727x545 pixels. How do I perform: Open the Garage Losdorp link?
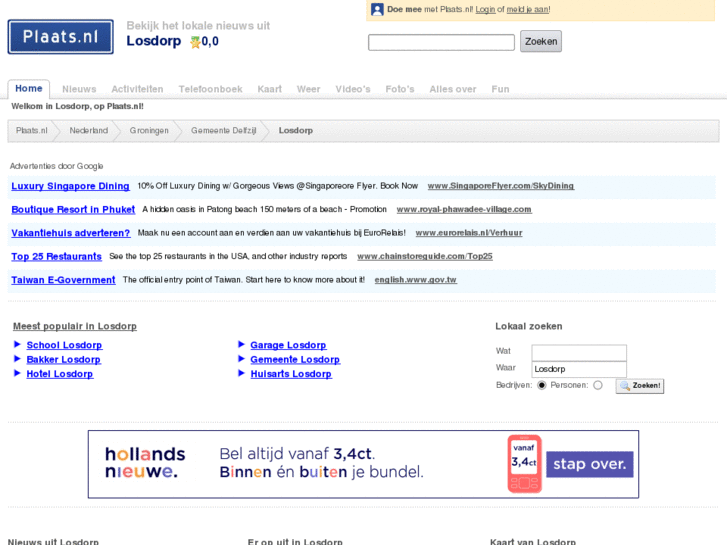tap(288, 345)
